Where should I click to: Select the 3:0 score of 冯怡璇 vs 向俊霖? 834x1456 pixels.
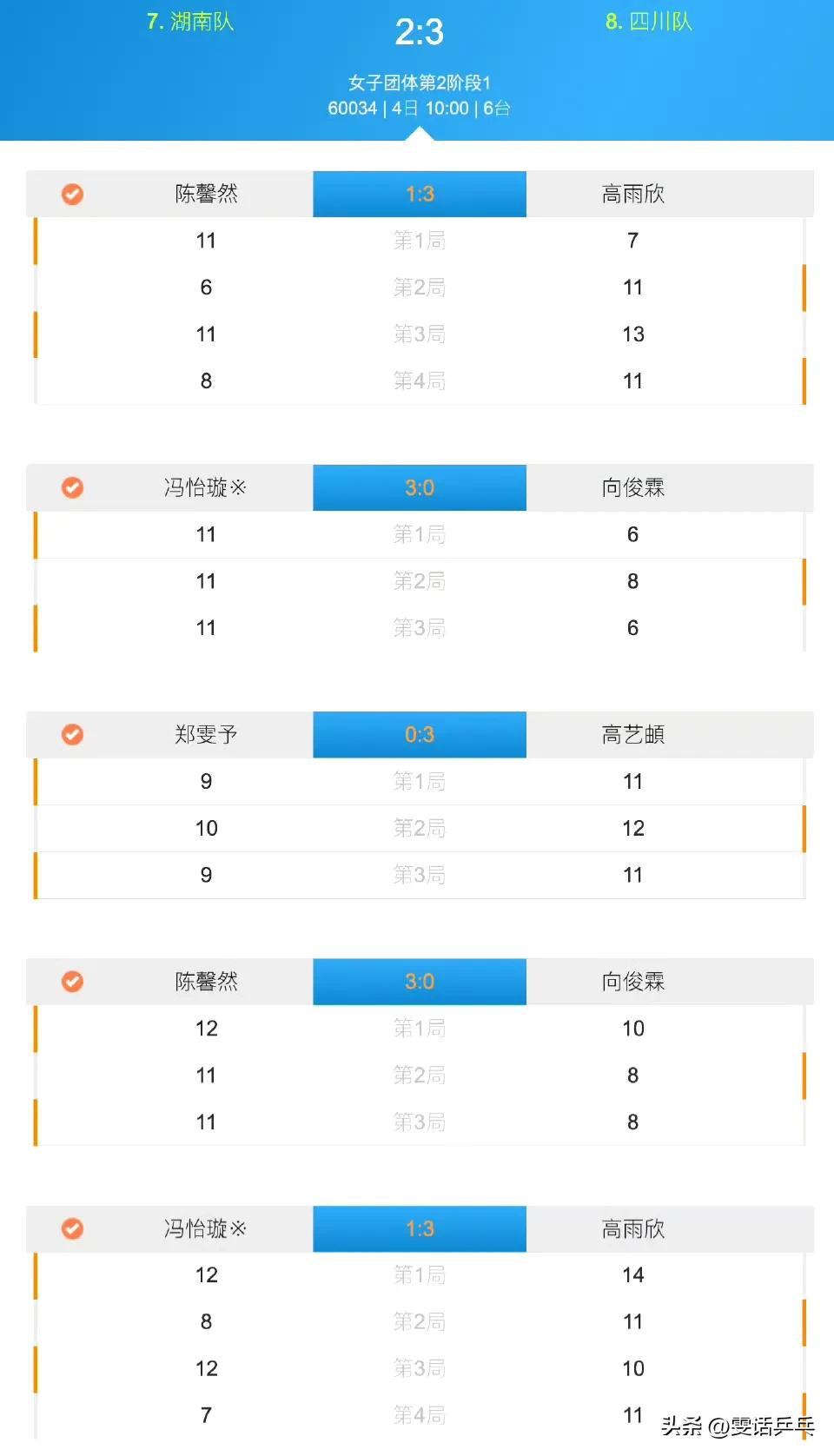click(x=420, y=487)
